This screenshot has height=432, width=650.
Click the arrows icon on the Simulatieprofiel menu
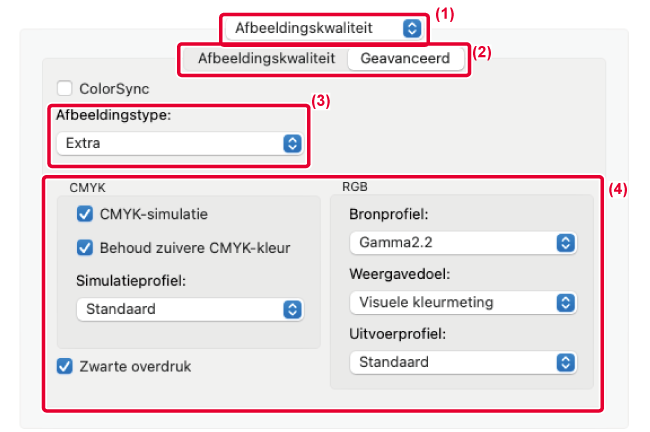tap(292, 309)
